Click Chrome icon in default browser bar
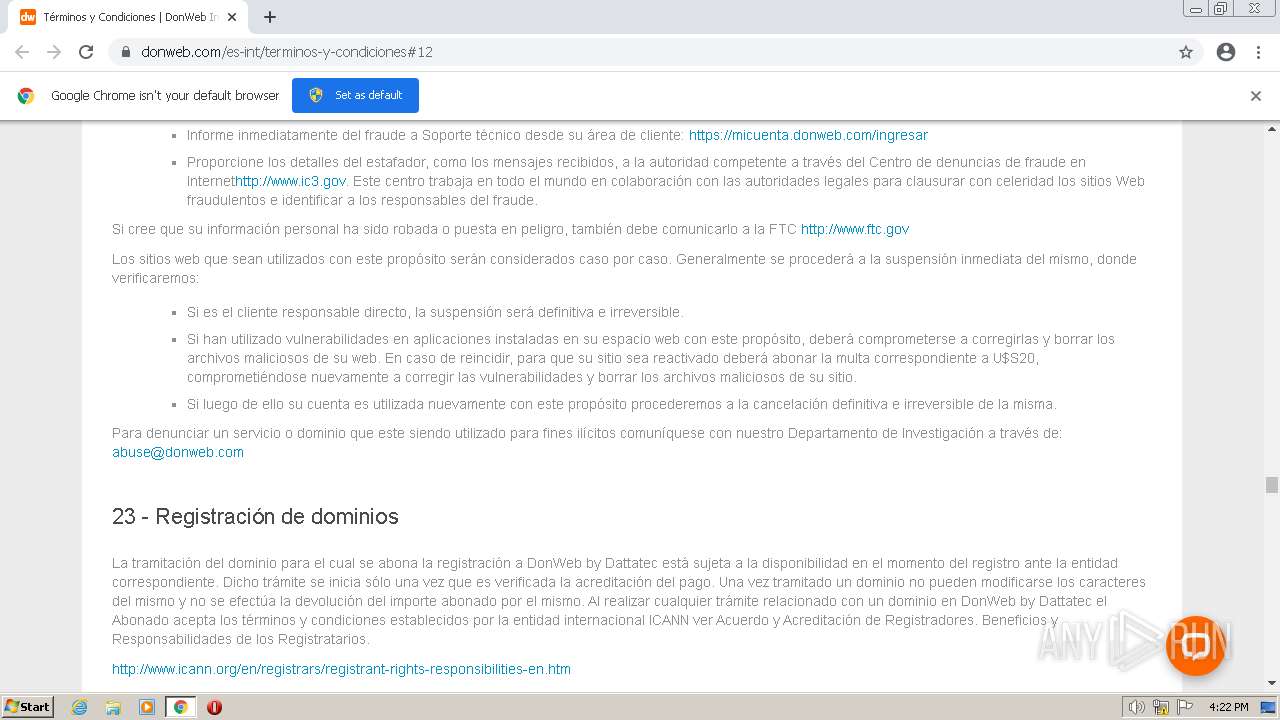 tap(26, 96)
